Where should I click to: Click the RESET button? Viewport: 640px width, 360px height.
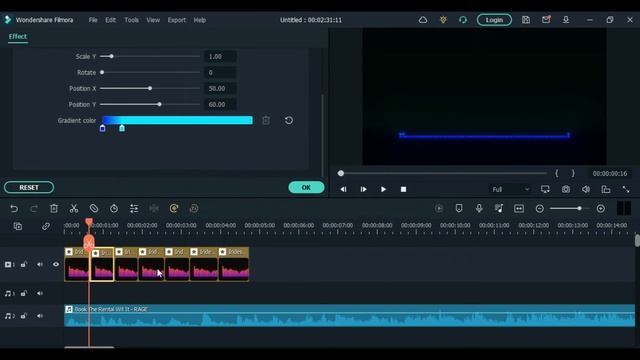click(29, 187)
